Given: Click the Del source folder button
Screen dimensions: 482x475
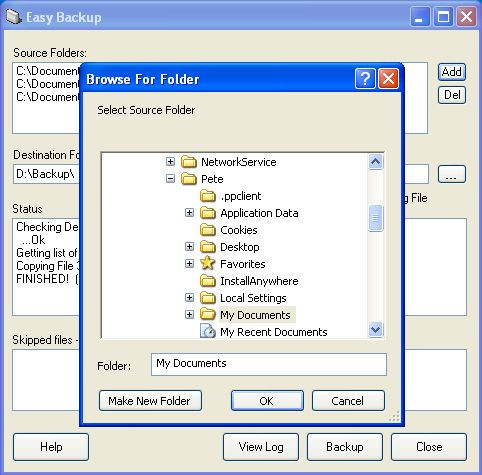Looking at the screenshot, I should [452, 95].
